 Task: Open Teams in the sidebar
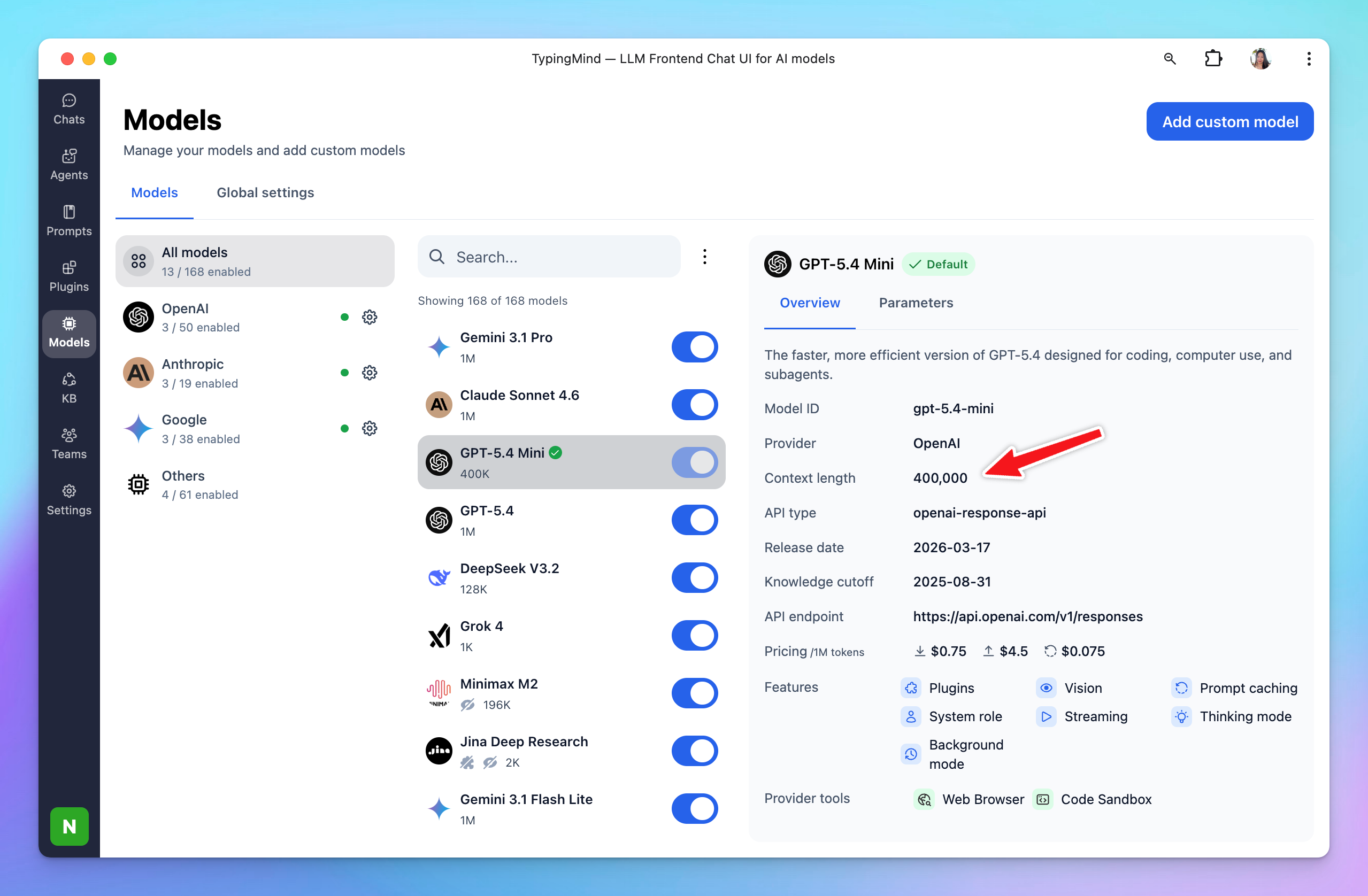pos(69,444)
